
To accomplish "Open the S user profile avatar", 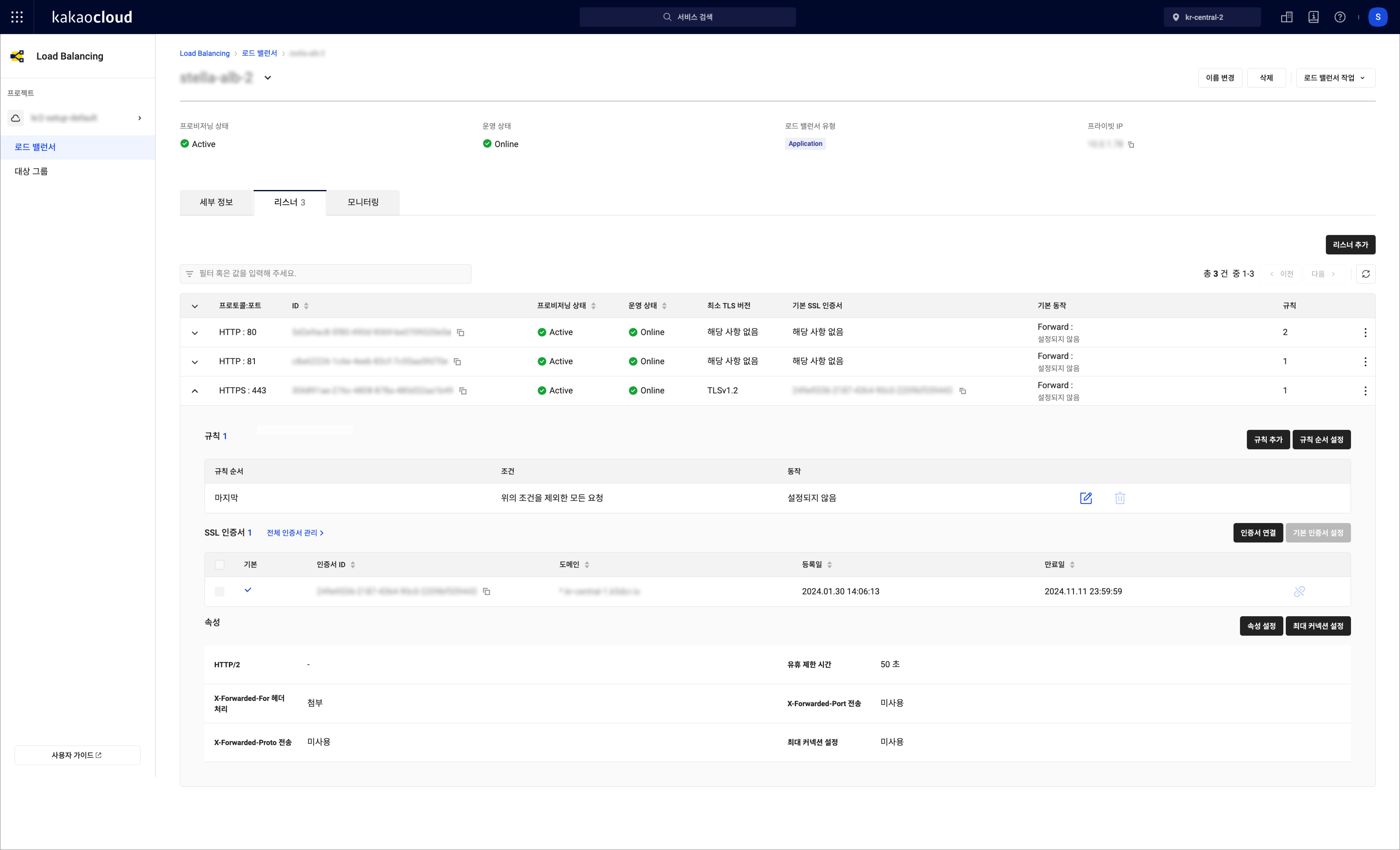I will click(x=1378, y=17).
